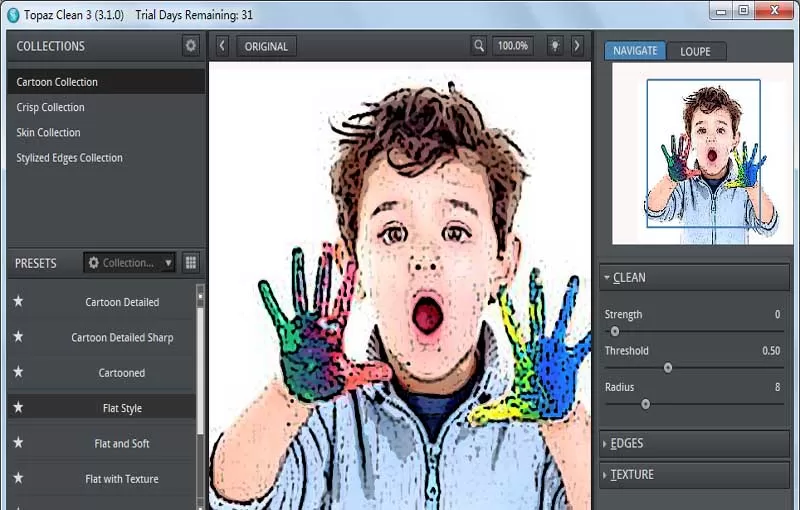Toggle the light bulb icon

tap(555, 46)
